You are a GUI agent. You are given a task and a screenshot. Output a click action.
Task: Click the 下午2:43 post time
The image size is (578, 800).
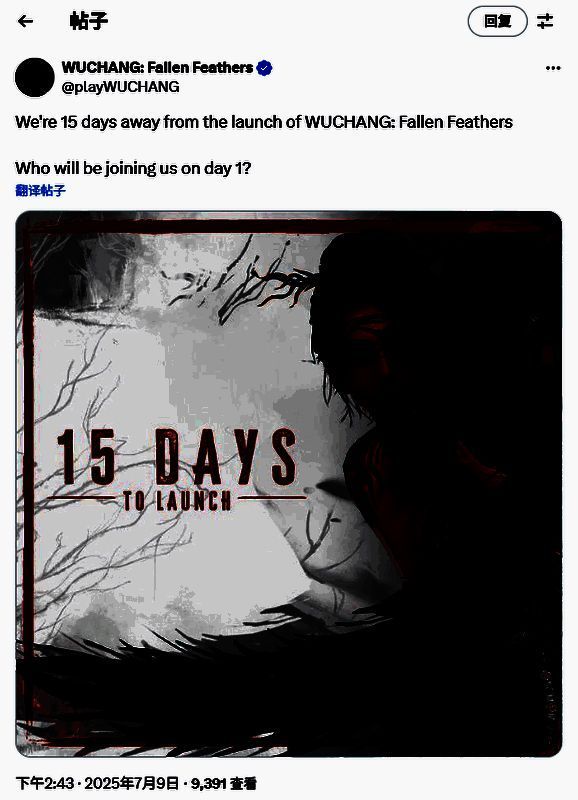pyautogui.click(x=44, y=783)
